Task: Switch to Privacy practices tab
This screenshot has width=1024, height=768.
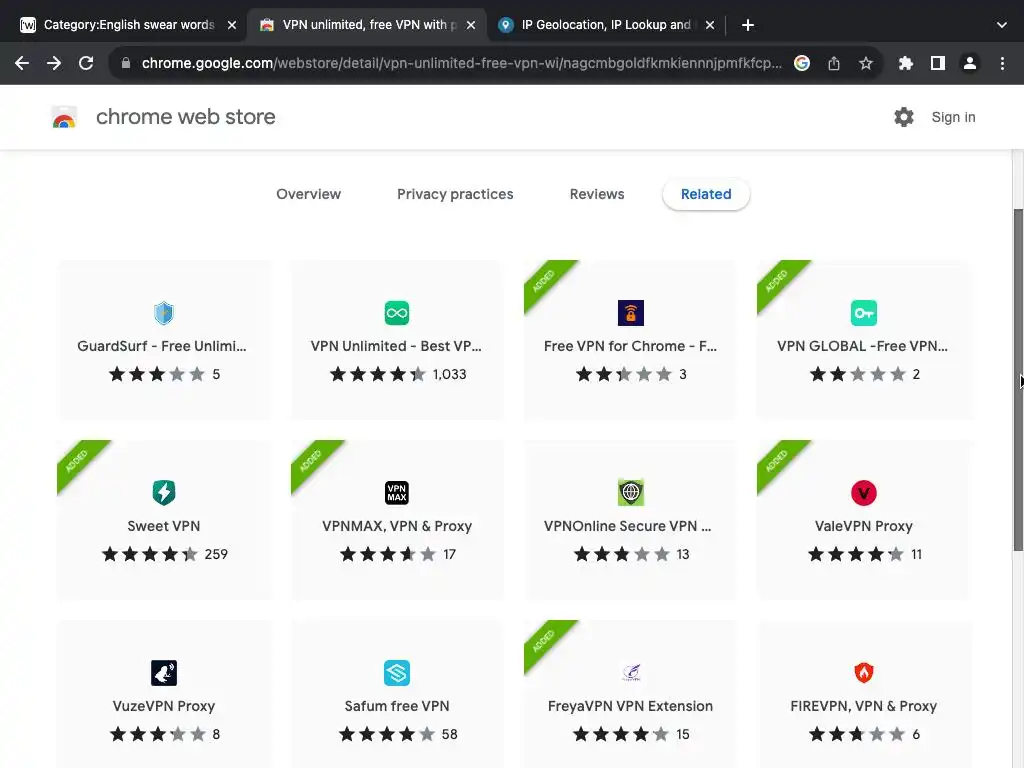Action: tap(455, 194)
